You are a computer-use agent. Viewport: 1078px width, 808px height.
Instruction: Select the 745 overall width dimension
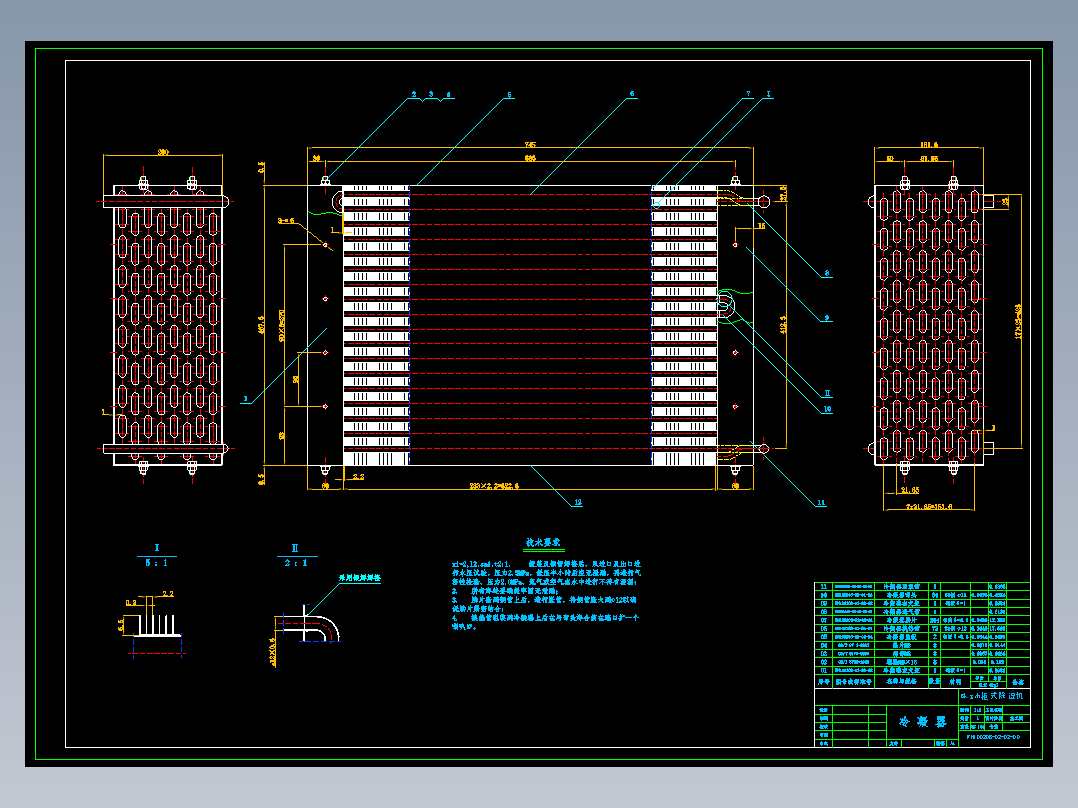530,144
